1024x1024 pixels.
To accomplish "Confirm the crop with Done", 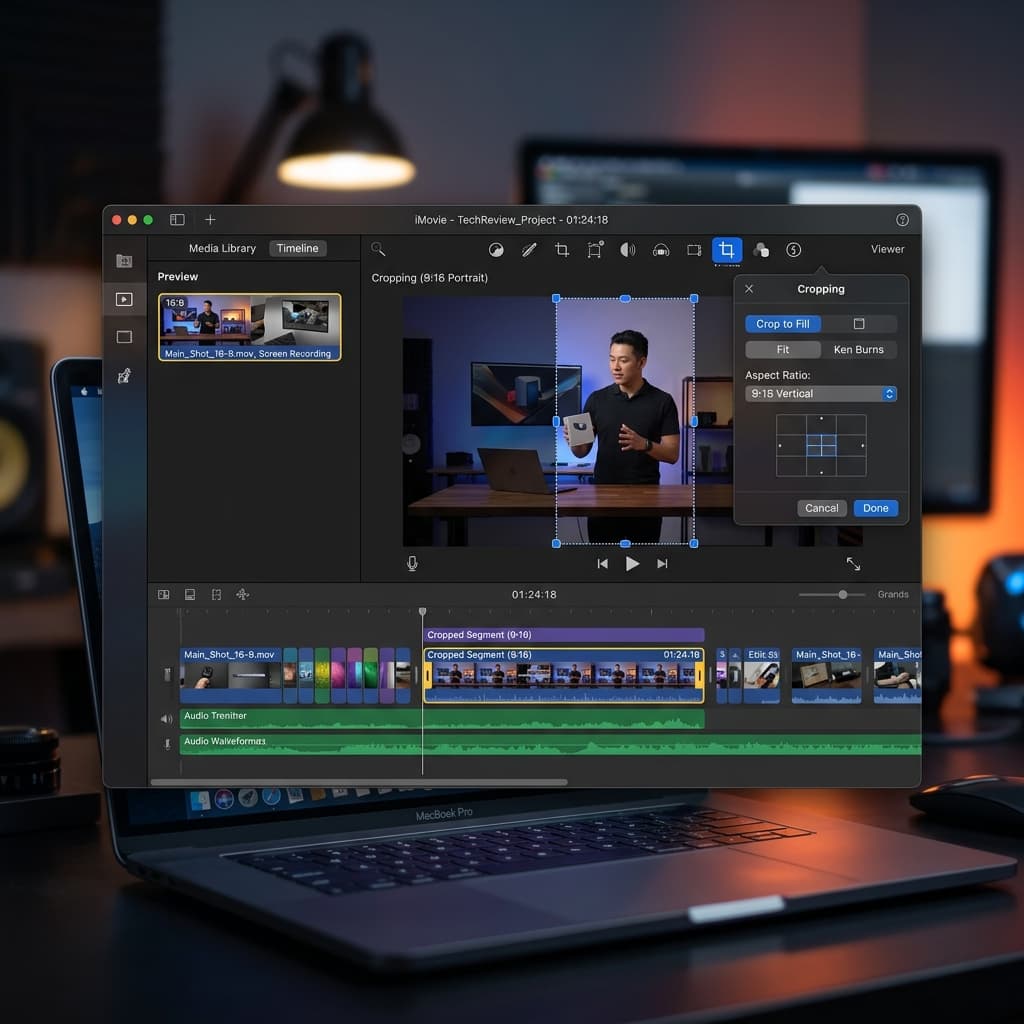I will (875, 508).
